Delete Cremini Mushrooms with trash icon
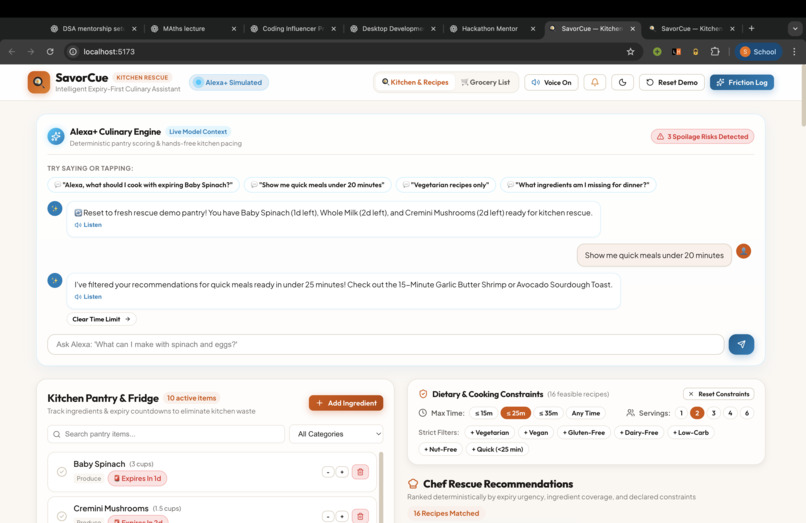806x523 pixels. click(360, 516)
